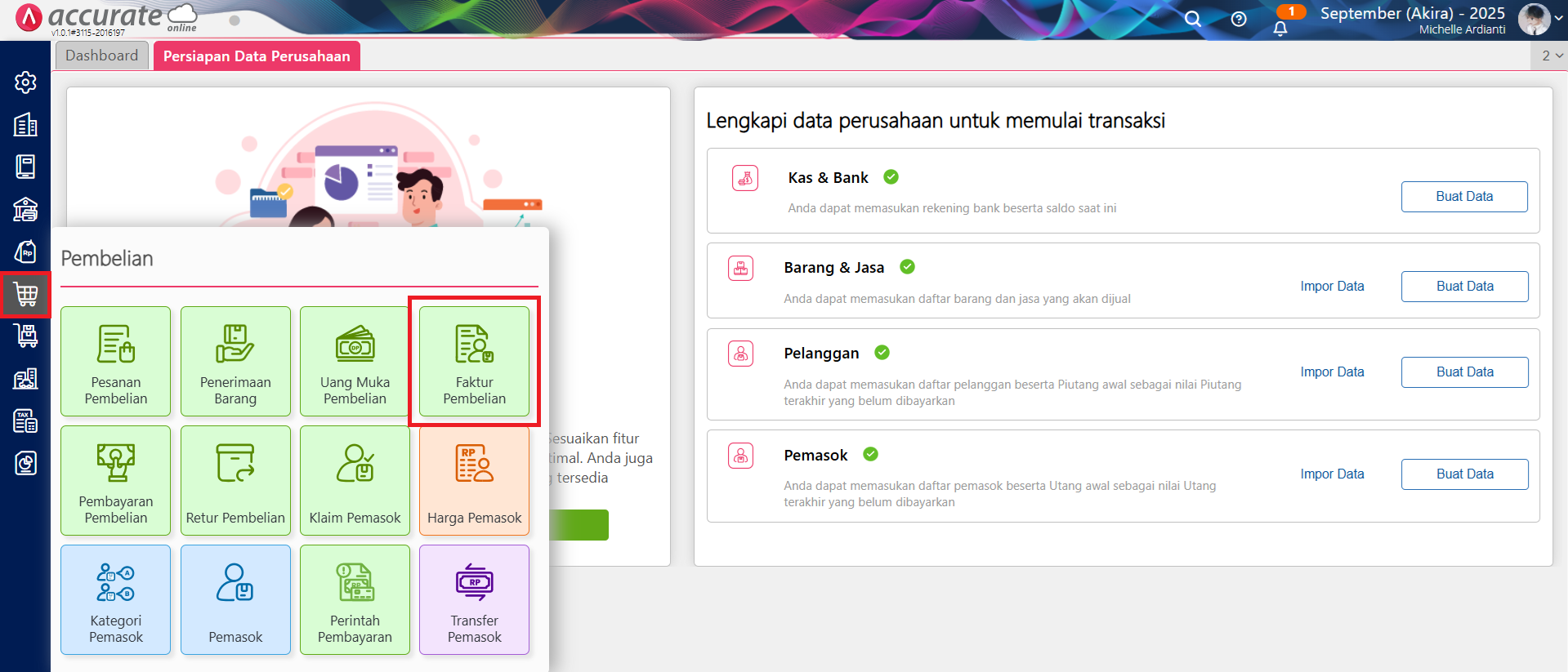The width and height of the screenshot is (1568, 672).
Task: Click Buat Data for Kas & Bank
Action: (1464, 197)
